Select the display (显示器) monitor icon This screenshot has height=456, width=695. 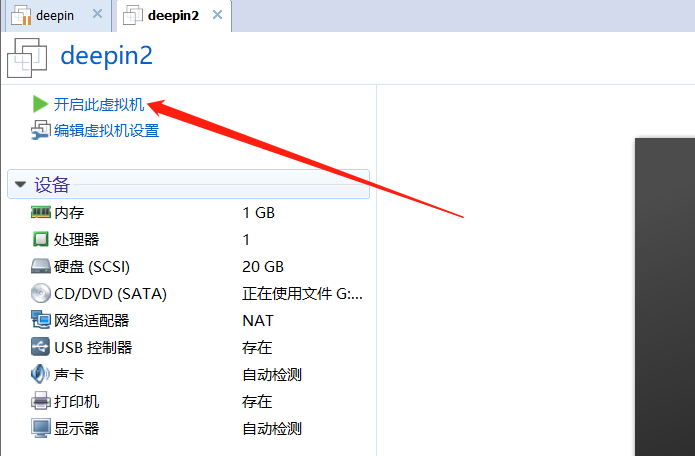point(41,428)
